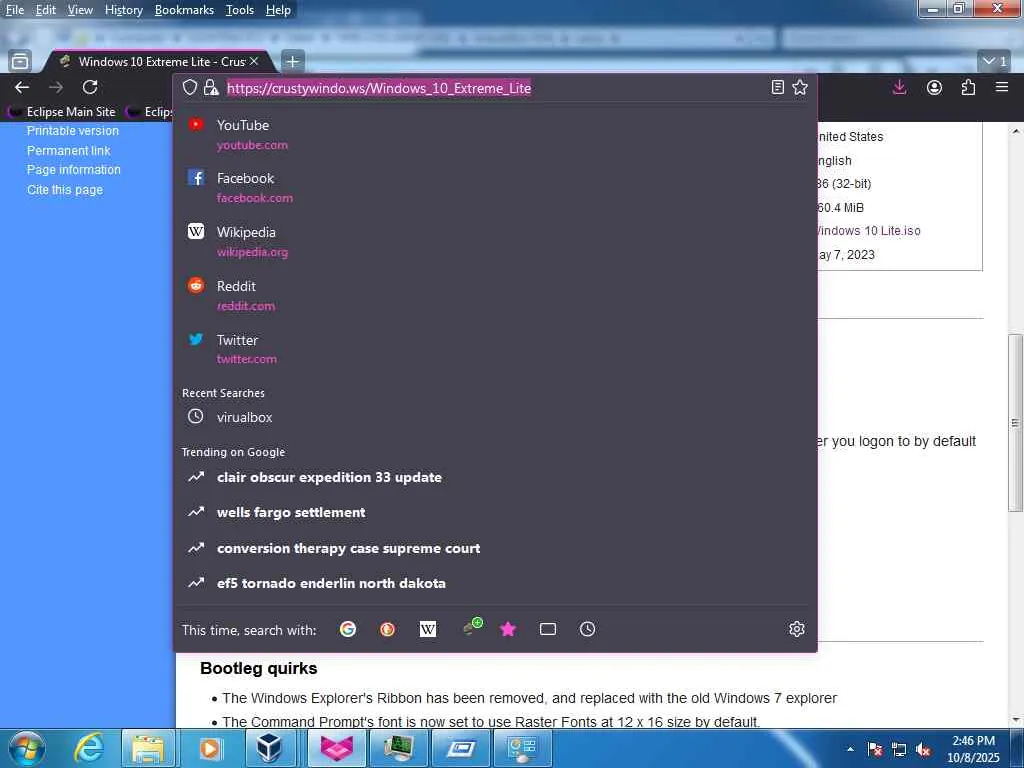Open the Windows Start orb
Image resolution: width=1024 pixels, height=768 pixels.
[x=27, y=748]
